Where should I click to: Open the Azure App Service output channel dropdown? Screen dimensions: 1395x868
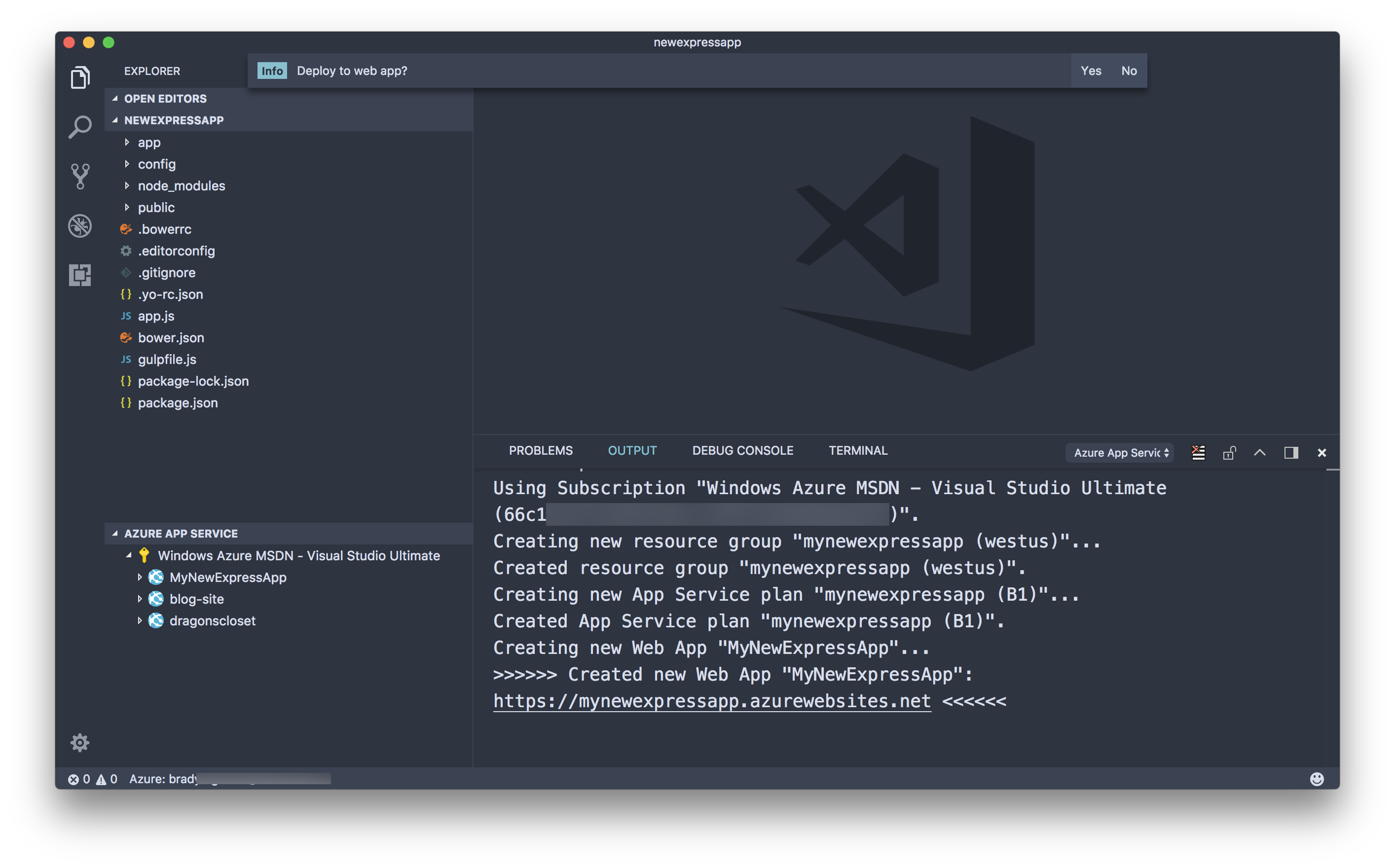coord(1120,452)
